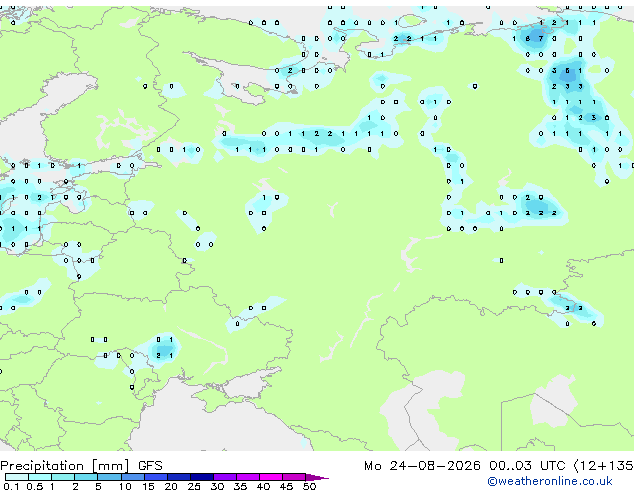Click the '(12+135' forecast offset label

click(603, 466)
